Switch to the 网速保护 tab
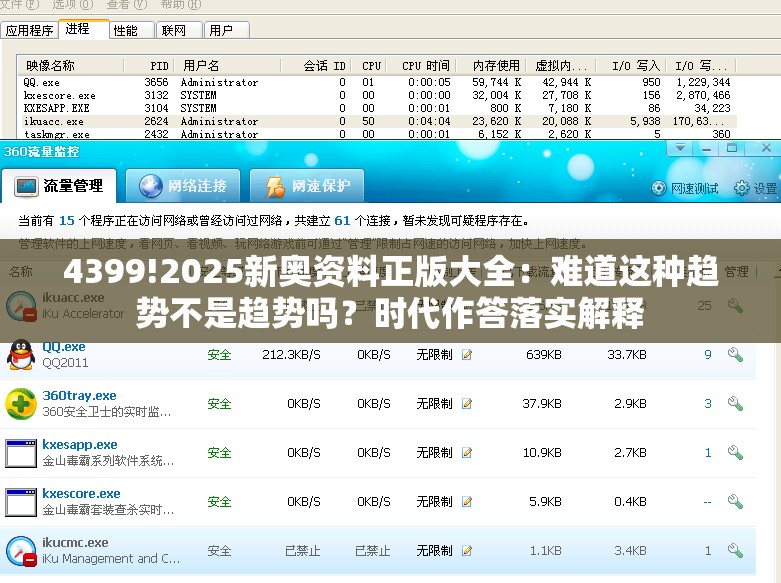 (x=307, y=186)
